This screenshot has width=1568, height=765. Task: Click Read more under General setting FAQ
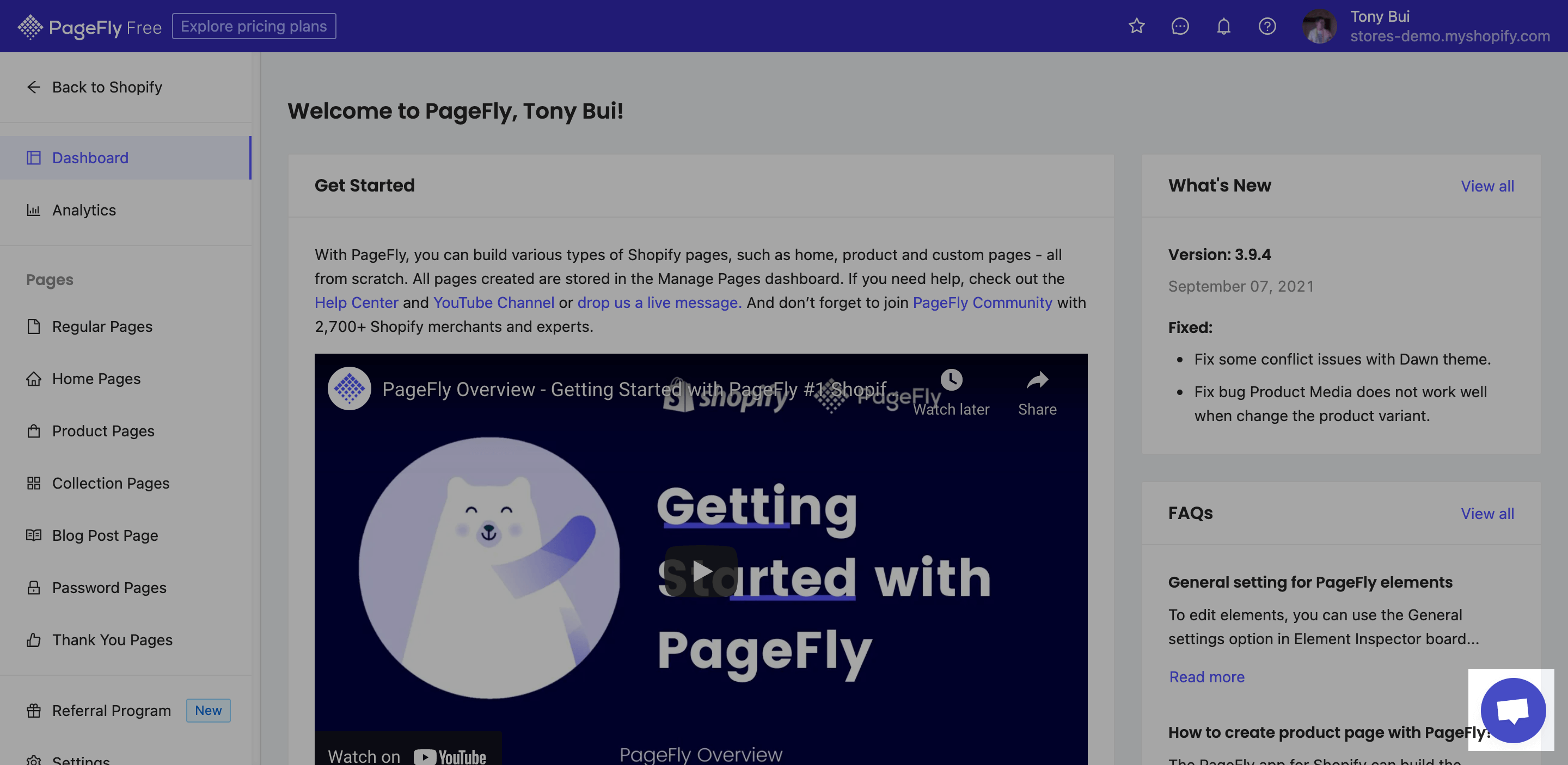click(1206, 677)
